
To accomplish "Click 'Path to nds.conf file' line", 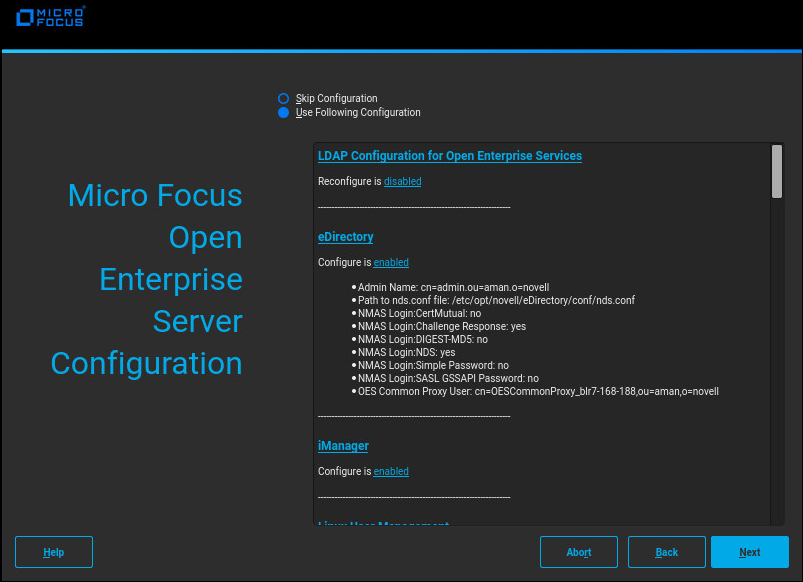I will 496,300.
